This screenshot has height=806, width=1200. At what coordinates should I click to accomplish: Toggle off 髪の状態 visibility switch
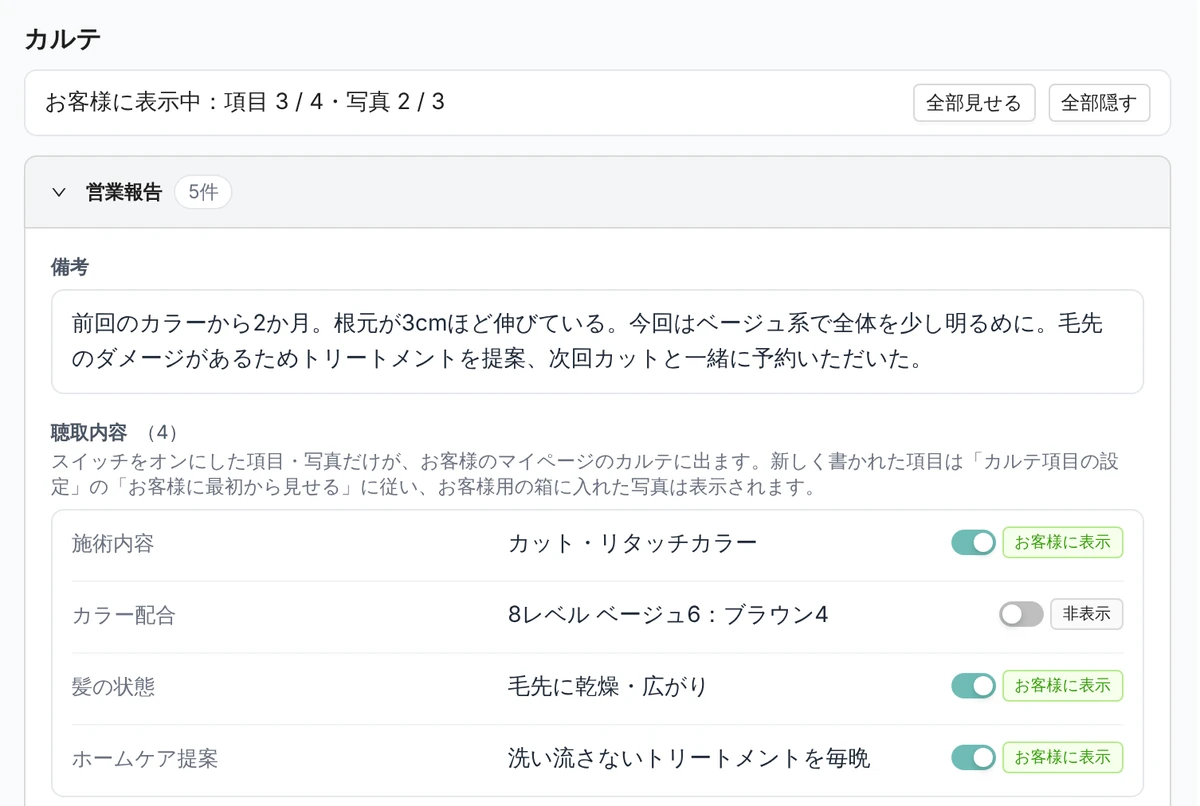[973, 686]
